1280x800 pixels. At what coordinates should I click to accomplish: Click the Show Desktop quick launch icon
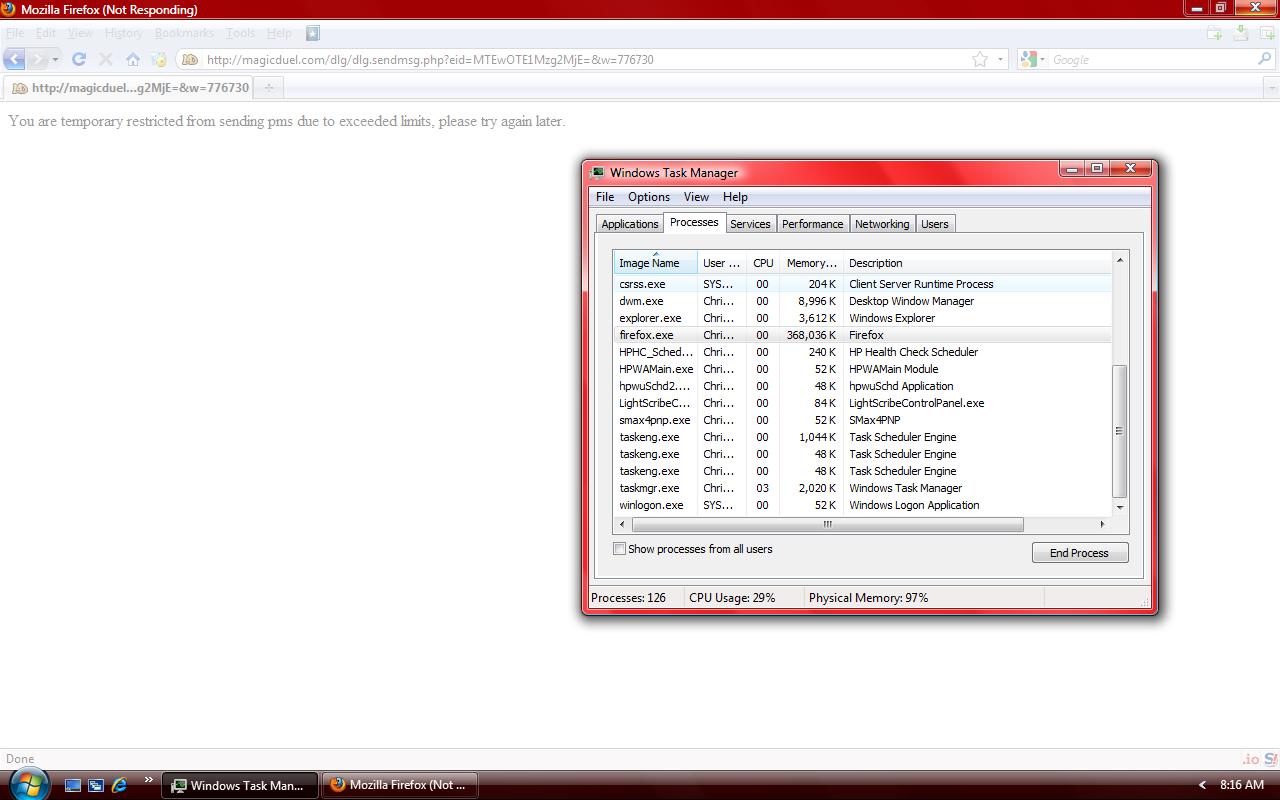click(73, 785)
